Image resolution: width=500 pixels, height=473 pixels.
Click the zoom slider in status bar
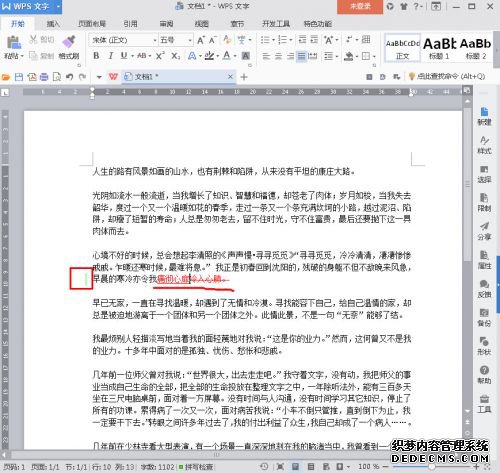(432, 467)
